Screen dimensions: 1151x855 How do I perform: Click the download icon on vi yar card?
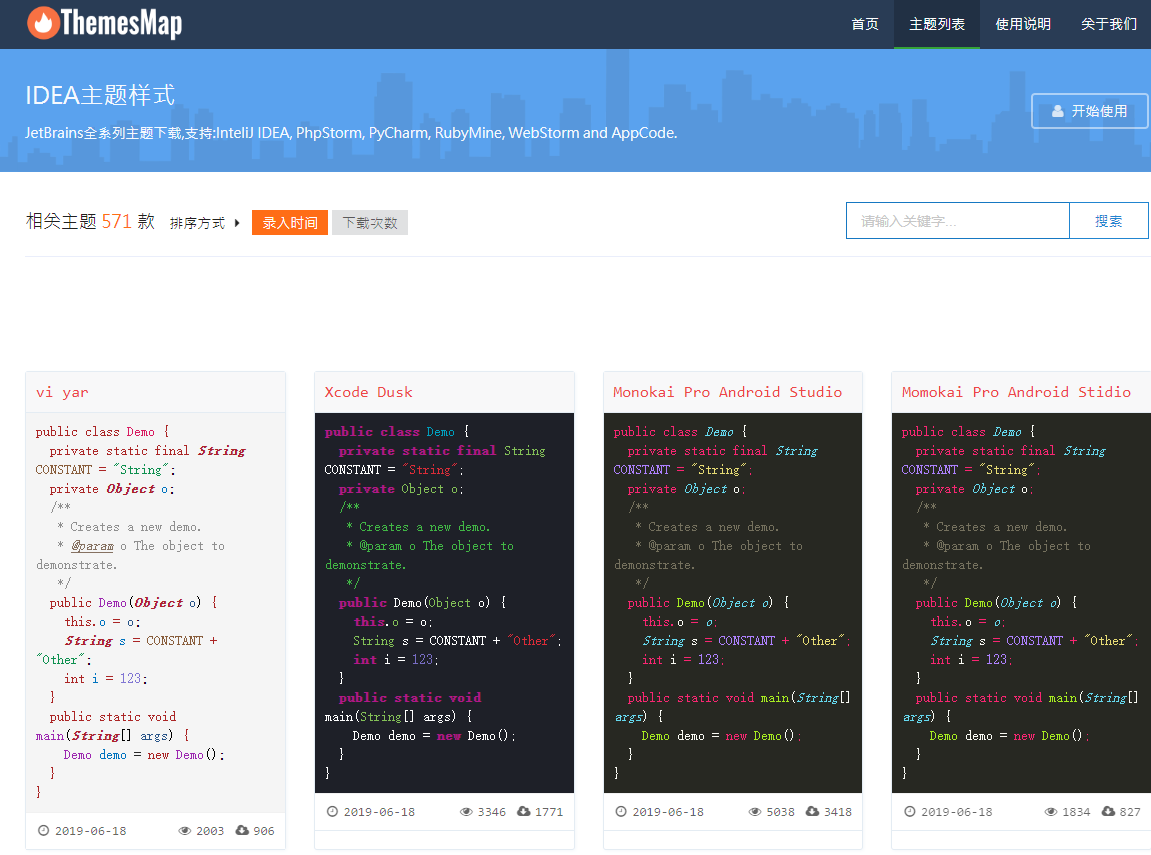tap(241, 830)
